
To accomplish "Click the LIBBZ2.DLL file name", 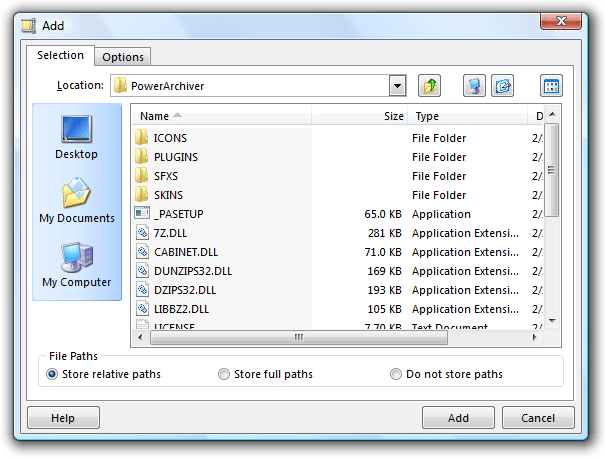I will pos(181,309).
